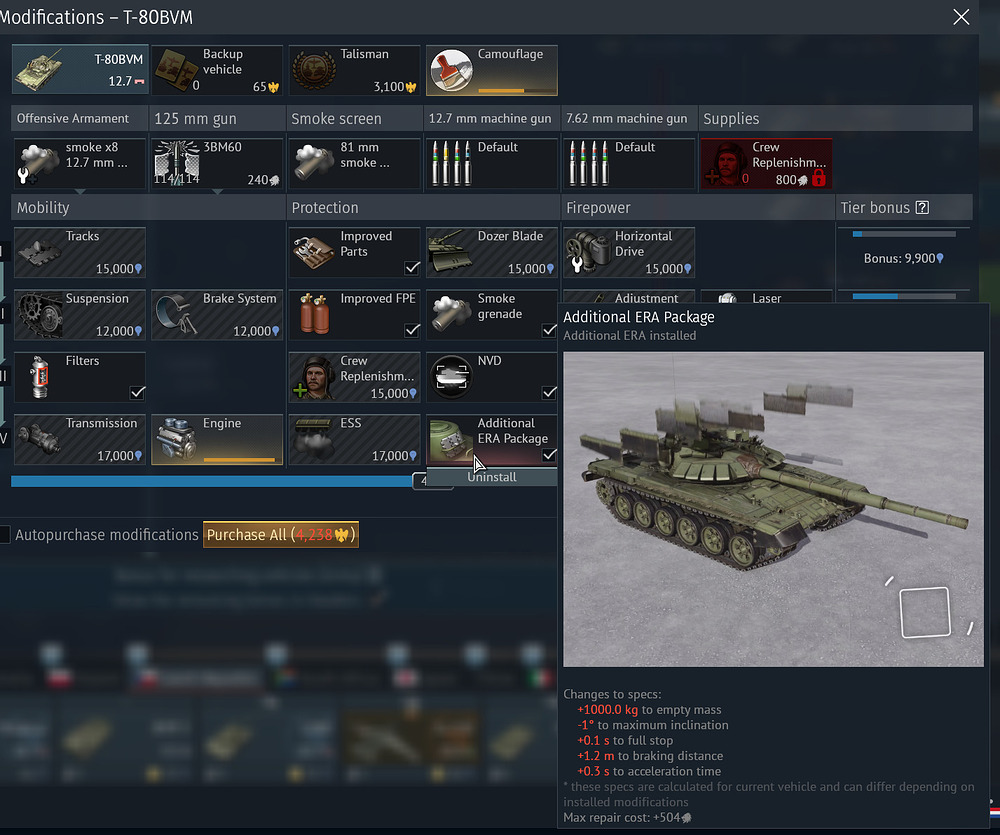The width and height of the screenshot is (1000, 835).
Task: Toggle the Improved Parts checkmark
Action: pyautogui.click(x=411, y=268)
